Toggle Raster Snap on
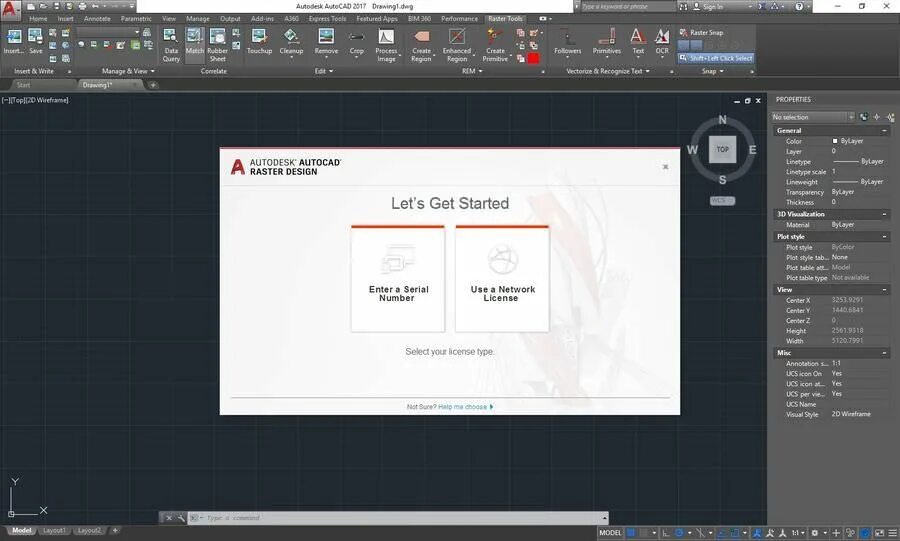 [x=701, y=33]
